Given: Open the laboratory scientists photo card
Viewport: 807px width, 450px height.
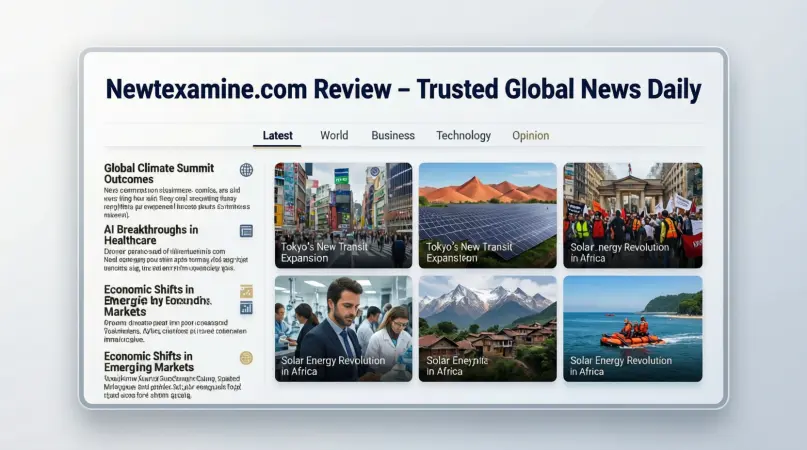Looking at the screenshot, I should click(x=343, y=328).
